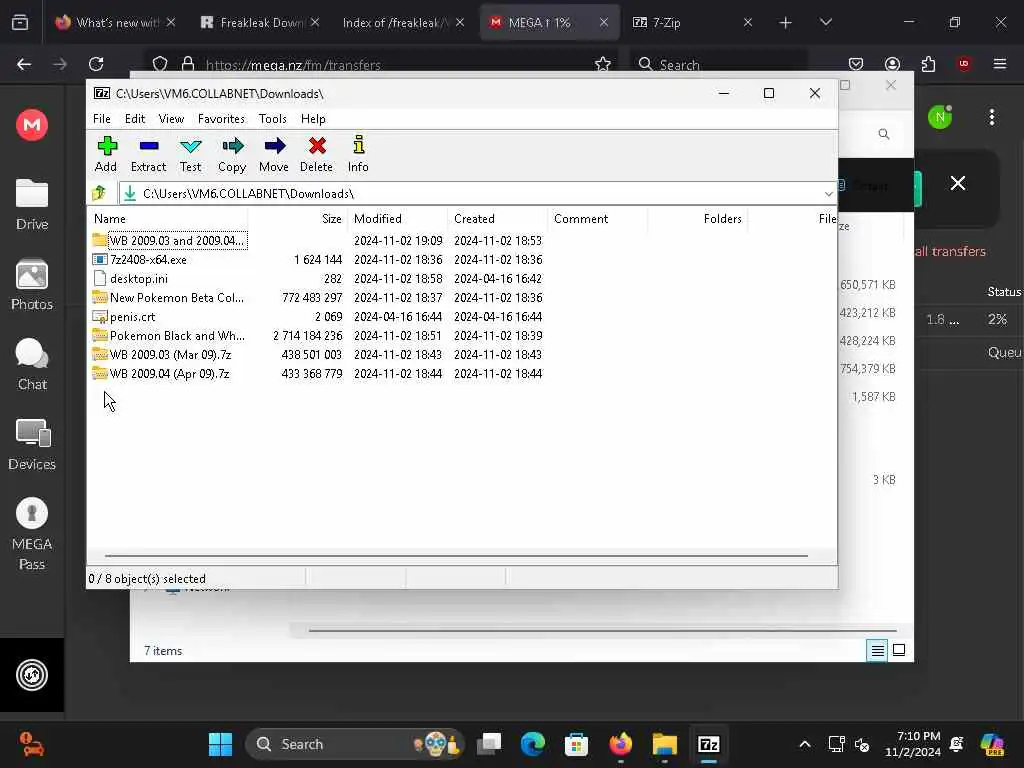Open the Favorites menu
Screen dimensions: 1024x768
tap(221, 119)
